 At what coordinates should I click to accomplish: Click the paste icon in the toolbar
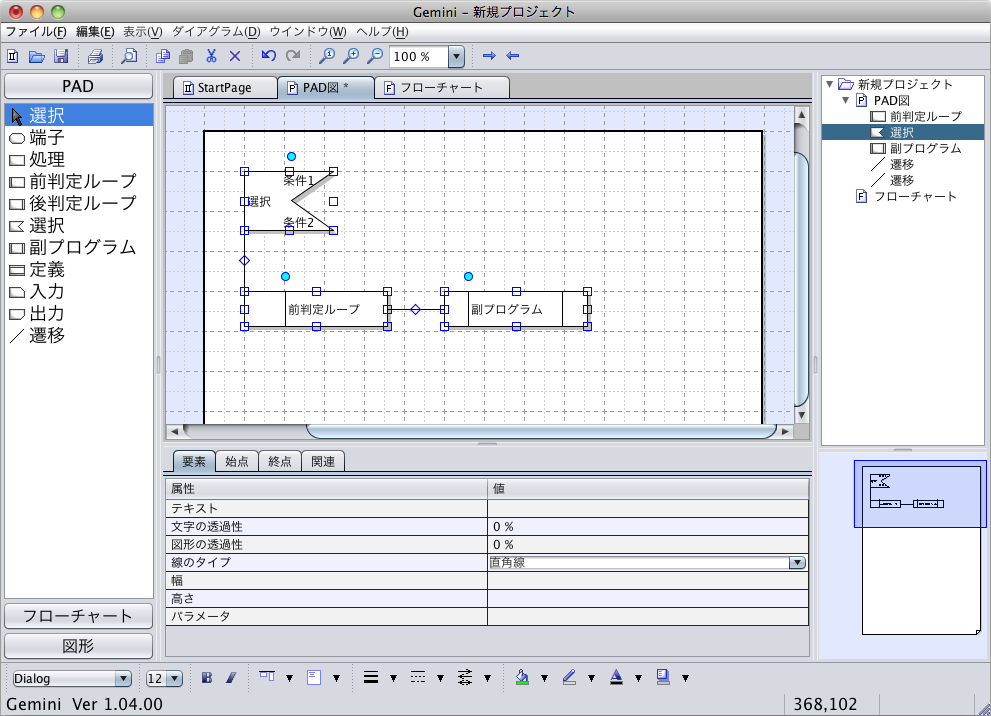tap(186, 56)
